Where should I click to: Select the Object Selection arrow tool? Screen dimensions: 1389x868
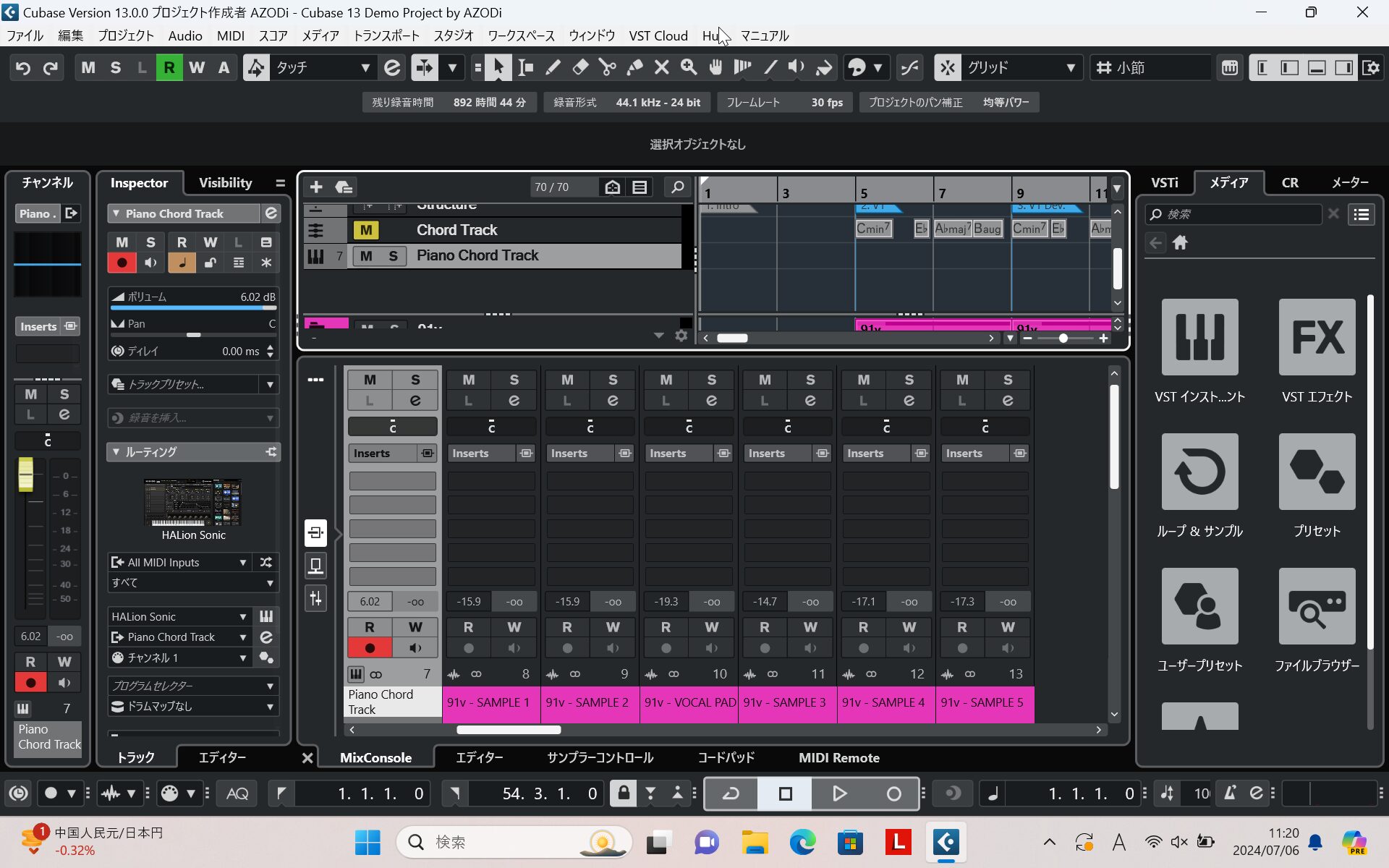click(x=498, y=68)
